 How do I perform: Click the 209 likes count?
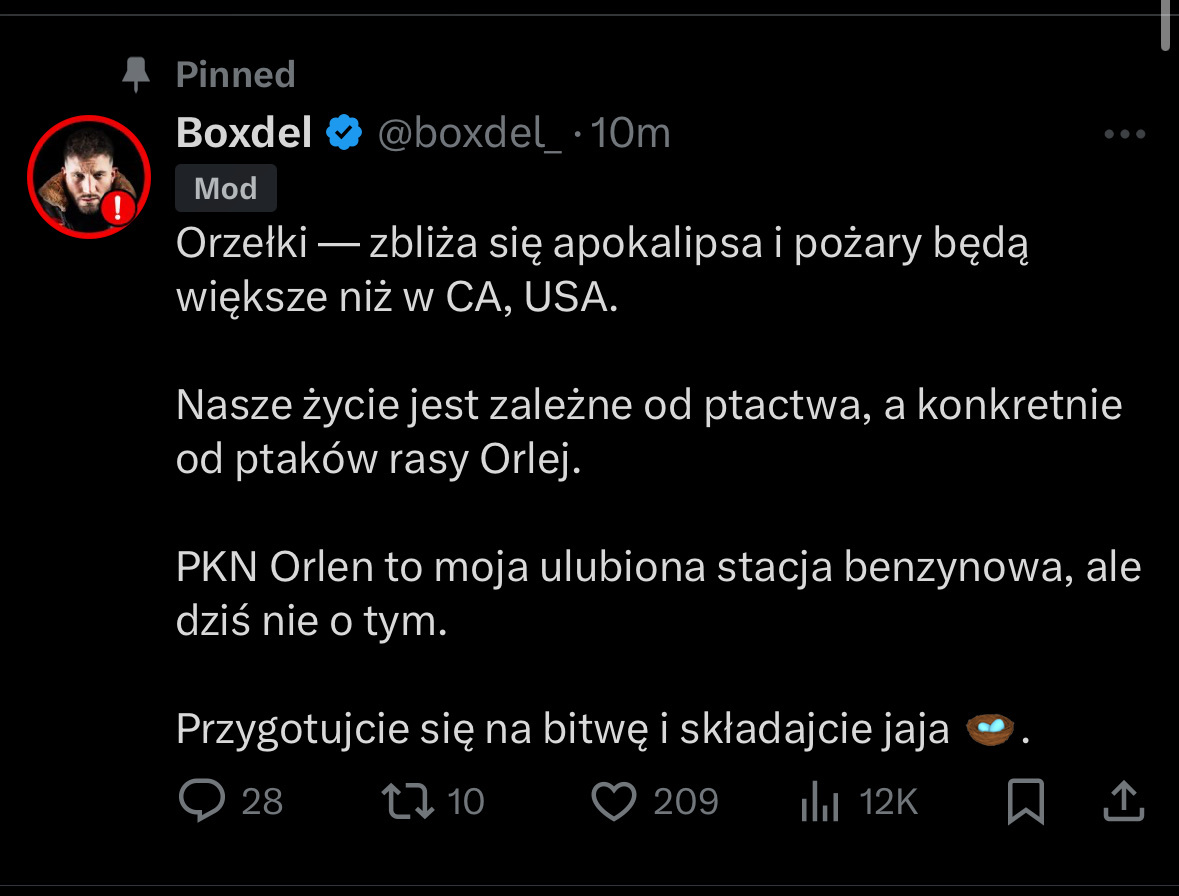pos(685,801)
